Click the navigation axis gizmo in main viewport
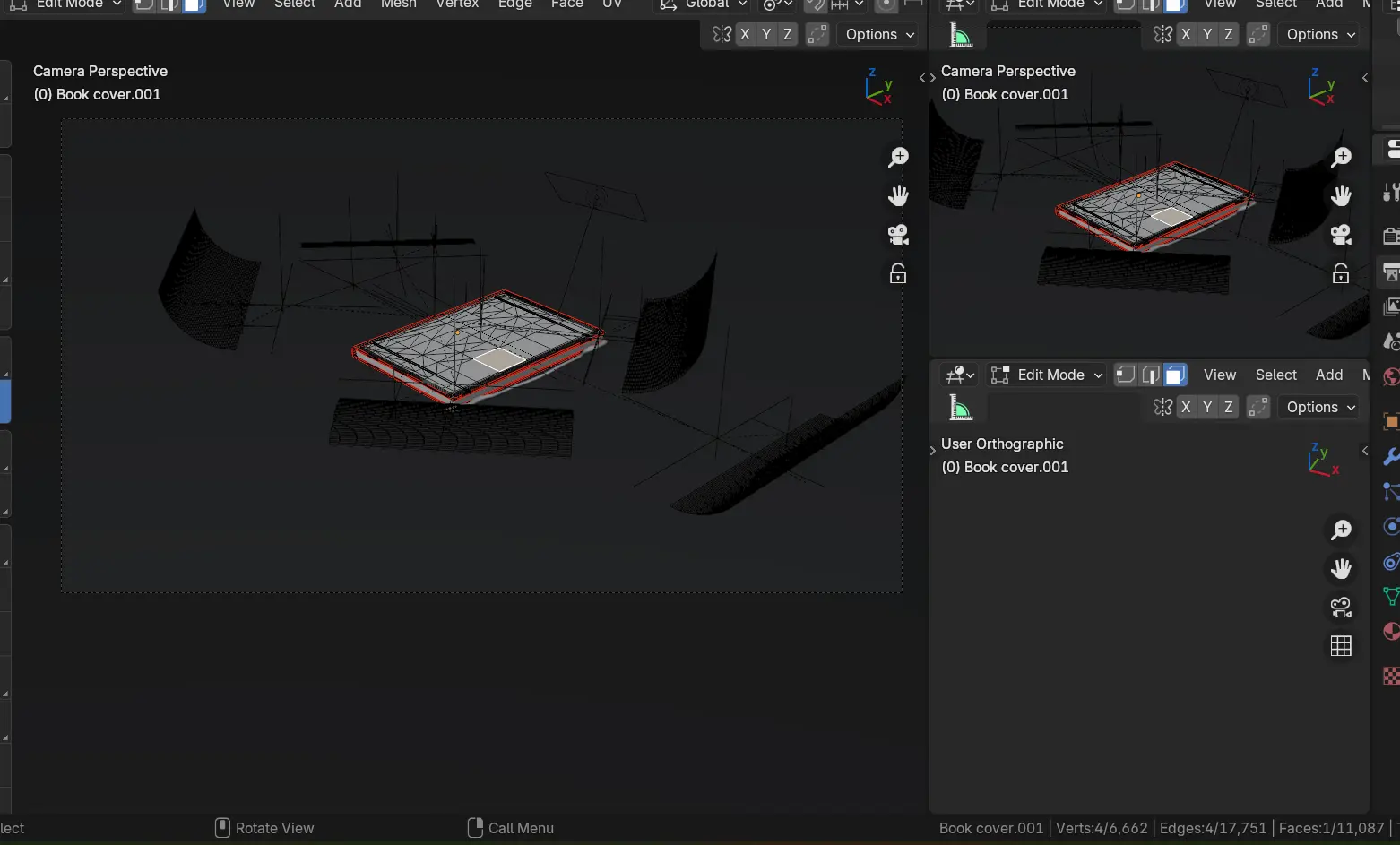 pos(878,87)
